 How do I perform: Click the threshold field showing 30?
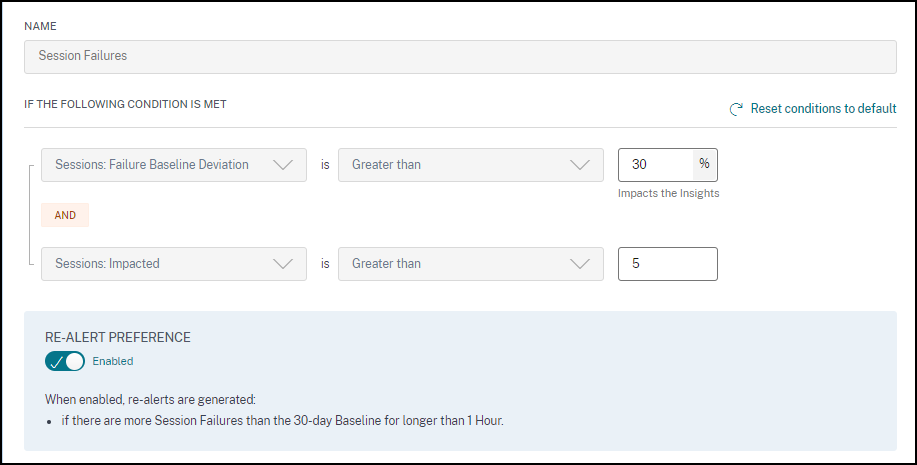click(x=655, y=164)
